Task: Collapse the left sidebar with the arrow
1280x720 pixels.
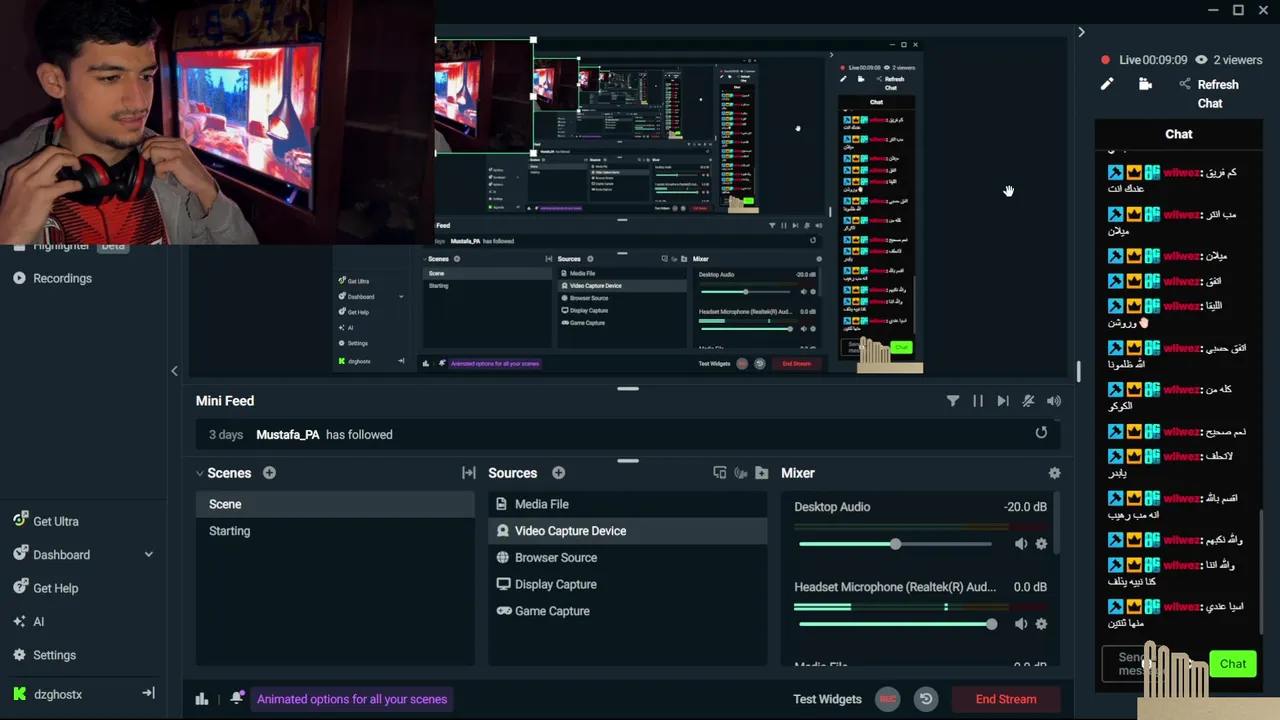Action: [x=174, y=371]
